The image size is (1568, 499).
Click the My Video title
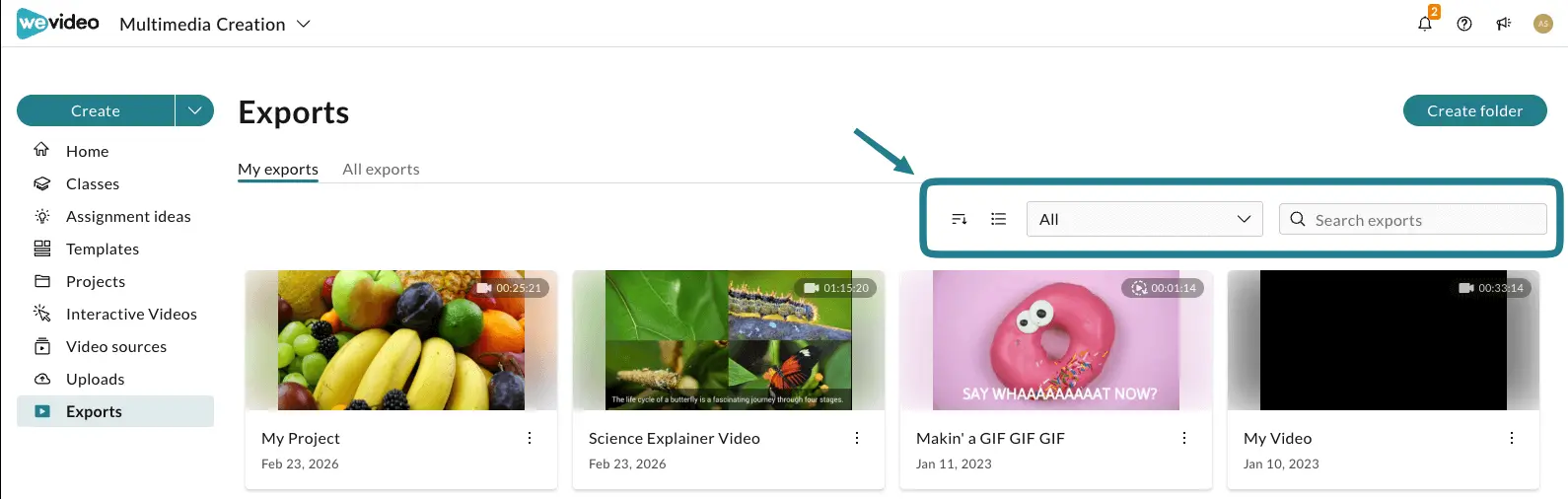[x=1278, y=438]
